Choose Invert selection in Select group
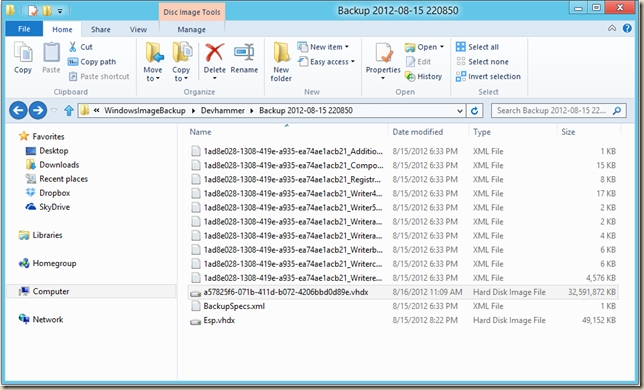The height and width of the screenshot is (390, 644). click(x=488, y=76)
